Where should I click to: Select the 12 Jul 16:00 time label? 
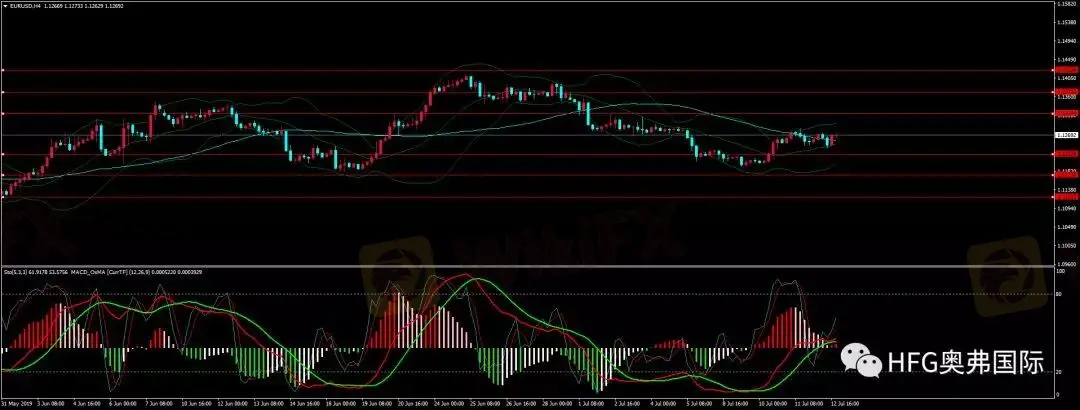click(x=845, y=403)
